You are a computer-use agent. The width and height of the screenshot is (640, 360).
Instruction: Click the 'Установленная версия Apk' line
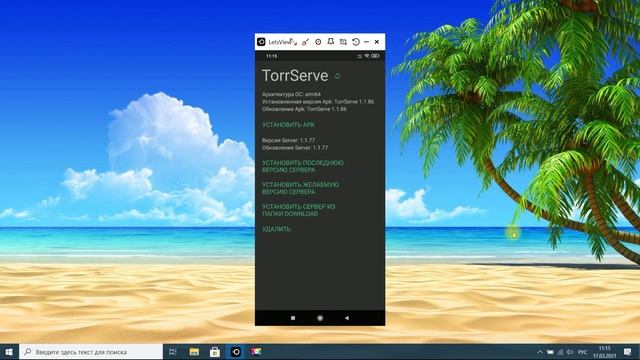[318, 102]
